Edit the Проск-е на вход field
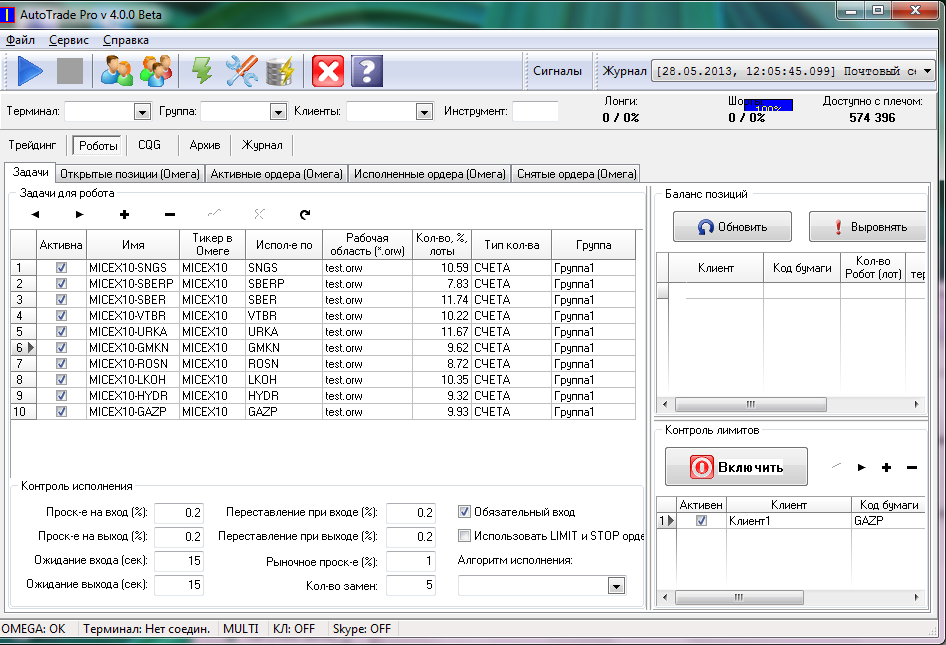The width and height of the screenshot is (946, 645). point(179,513)
